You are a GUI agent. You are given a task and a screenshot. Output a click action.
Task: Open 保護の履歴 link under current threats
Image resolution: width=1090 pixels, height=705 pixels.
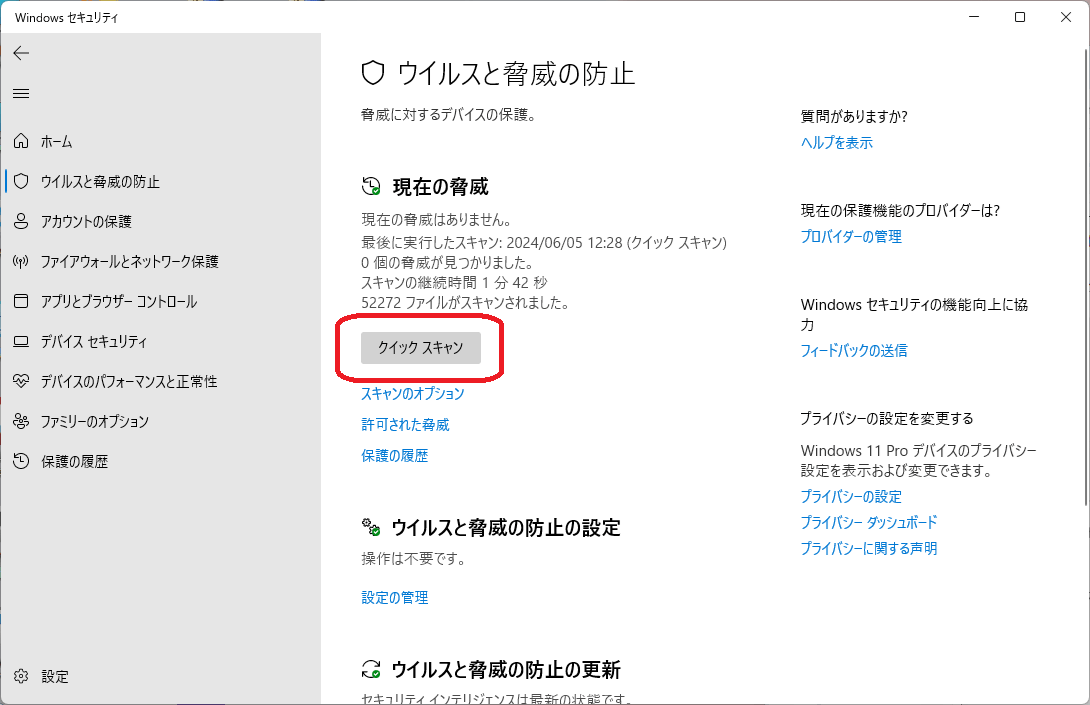pos(395,455)
